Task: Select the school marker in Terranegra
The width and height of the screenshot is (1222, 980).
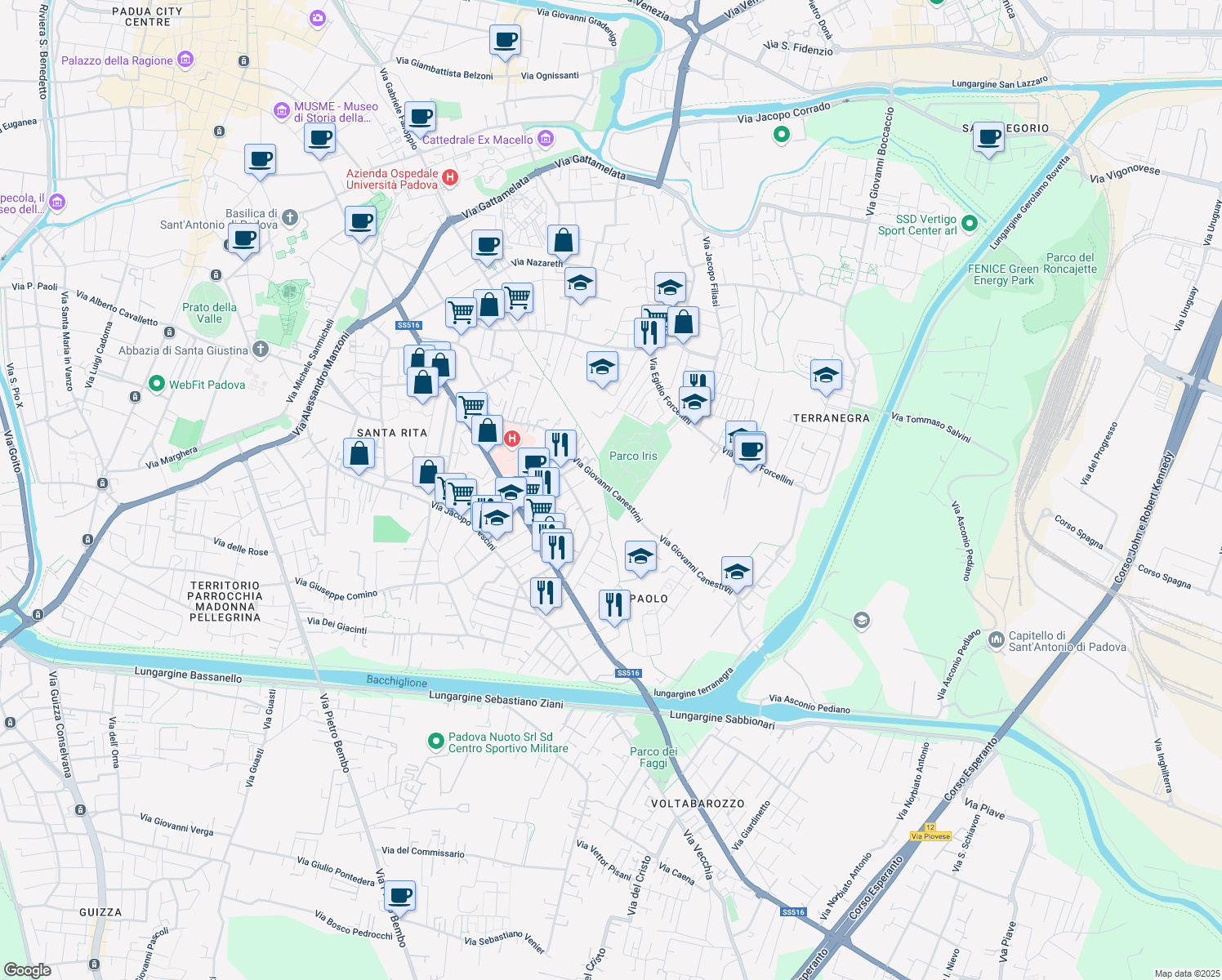Action: tap(826, 375)
